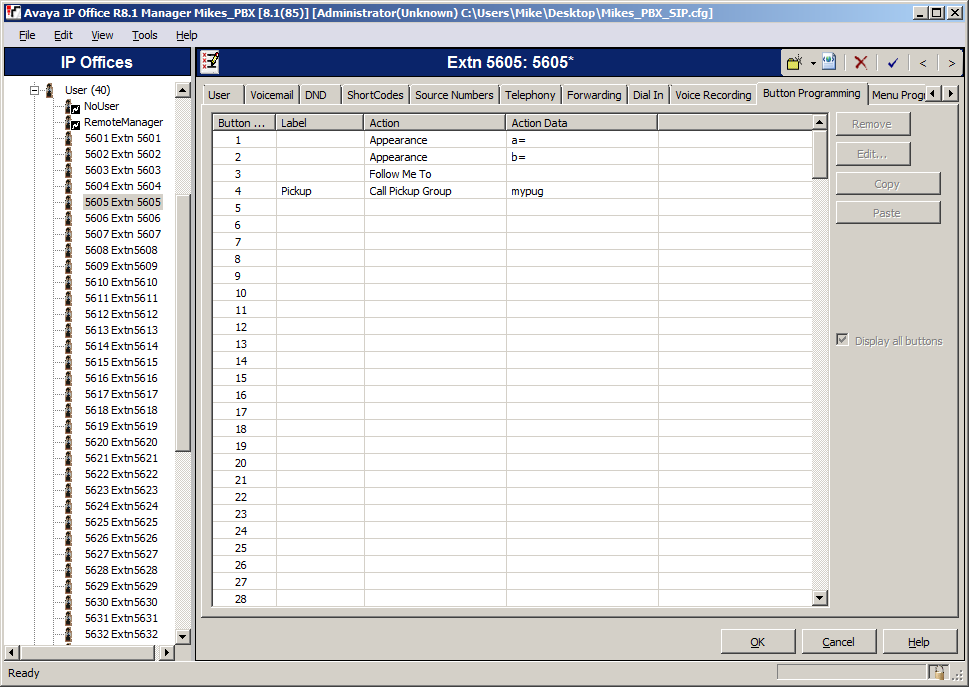Screen dimensions: 969x687
Task: Click the user icon beside 5604 Extn 5604
Action: tap(69, 187)
